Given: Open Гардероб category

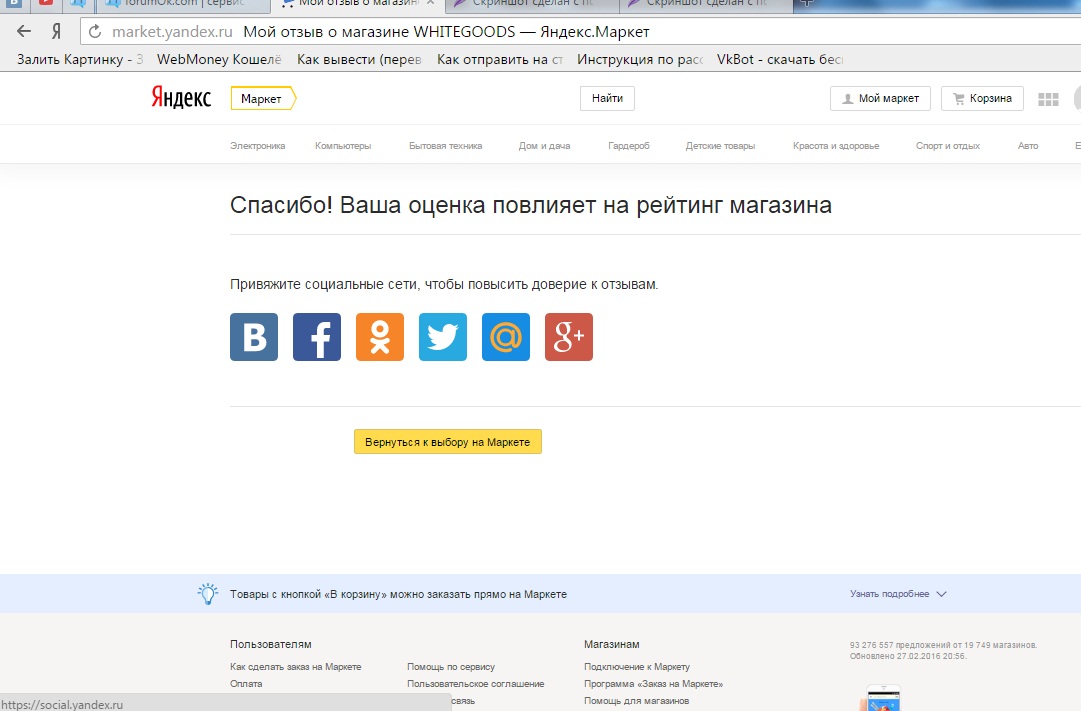Looking at the screenshot, I should point(629,146).
